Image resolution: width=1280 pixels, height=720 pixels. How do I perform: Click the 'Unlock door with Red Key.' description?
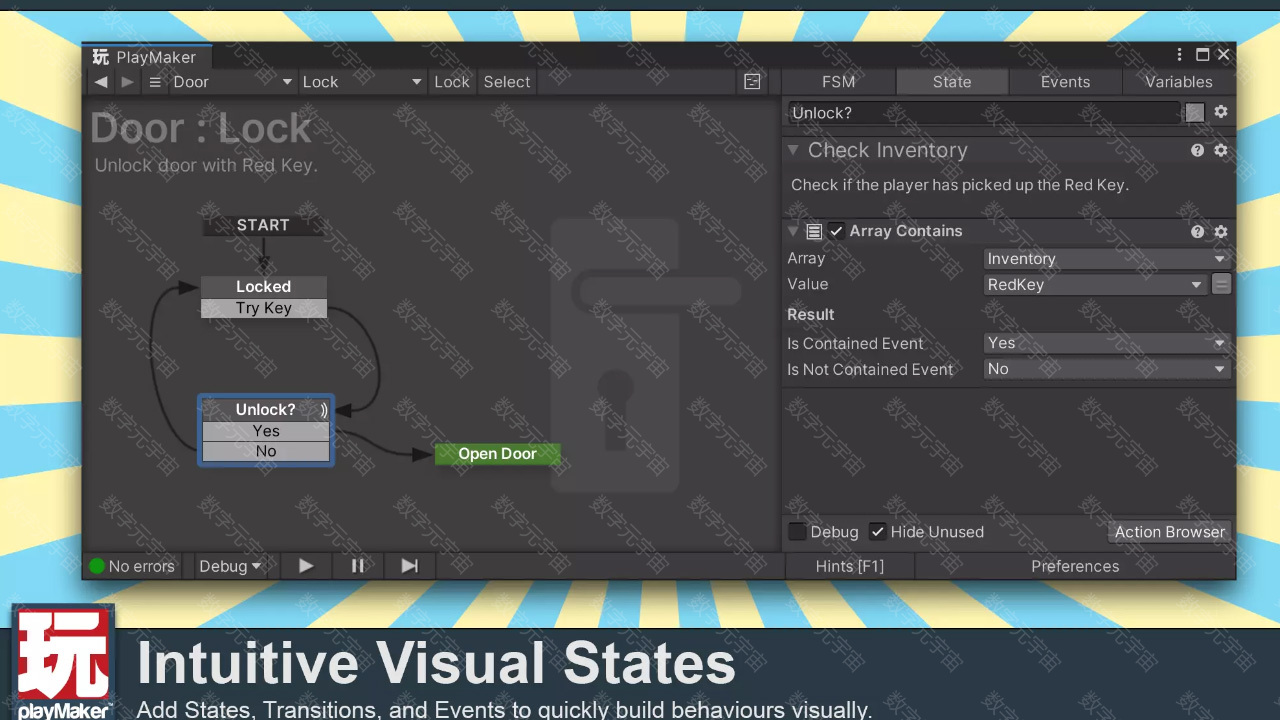click(x=206, y=165)
